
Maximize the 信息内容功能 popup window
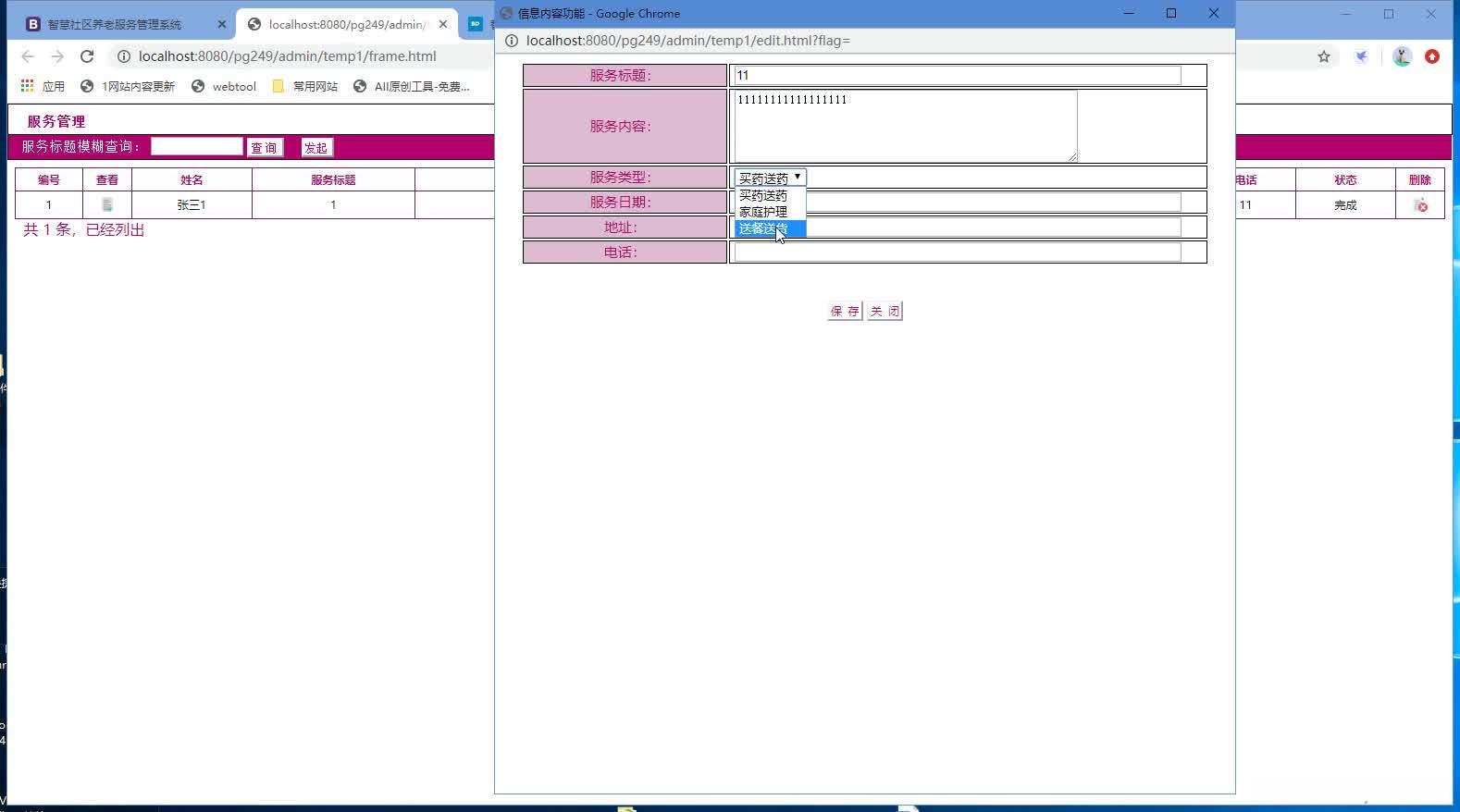click(1171, 13)
